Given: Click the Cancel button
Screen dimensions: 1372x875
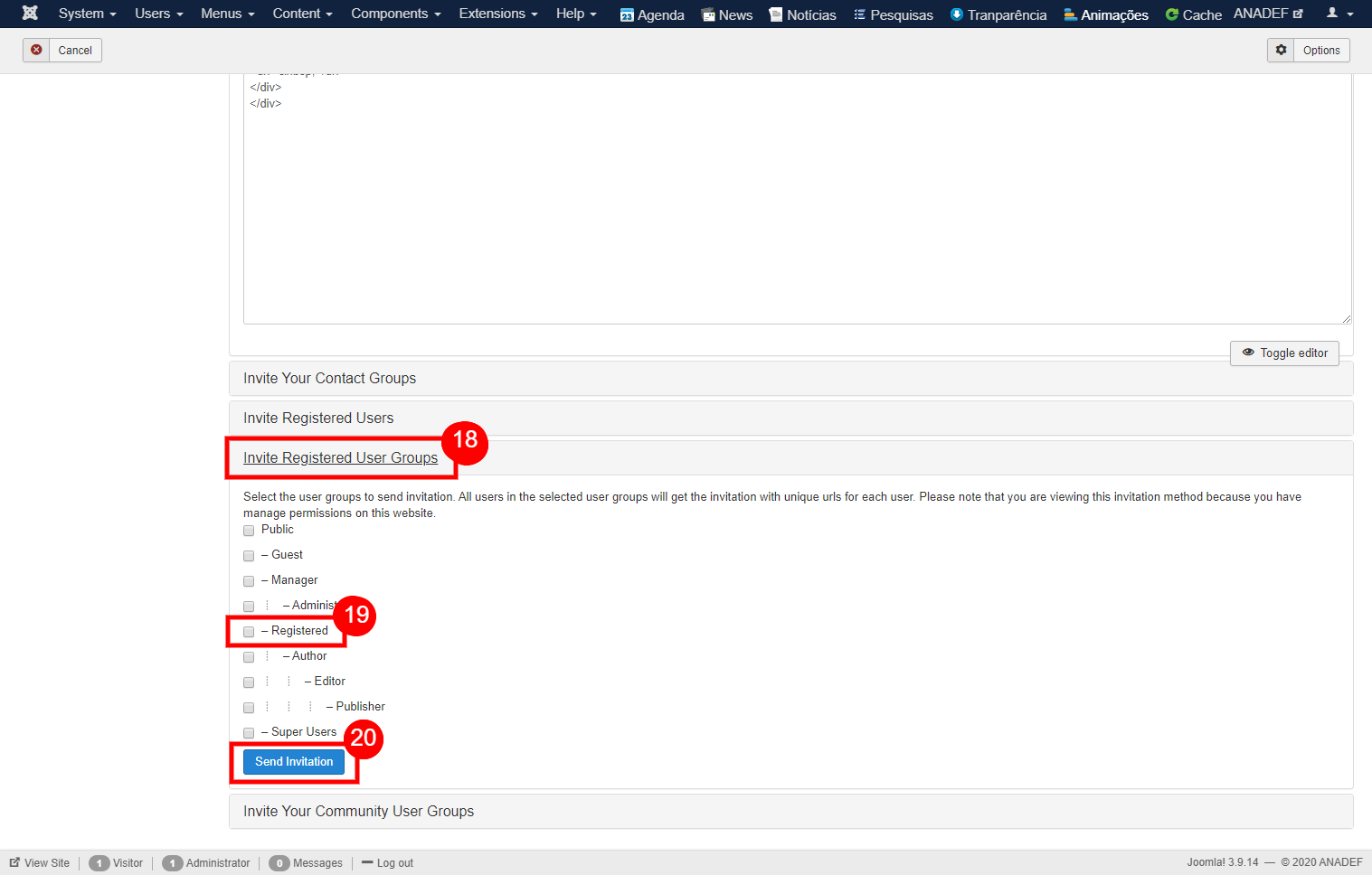Looking at the screenshot, I should pos(62,51).
